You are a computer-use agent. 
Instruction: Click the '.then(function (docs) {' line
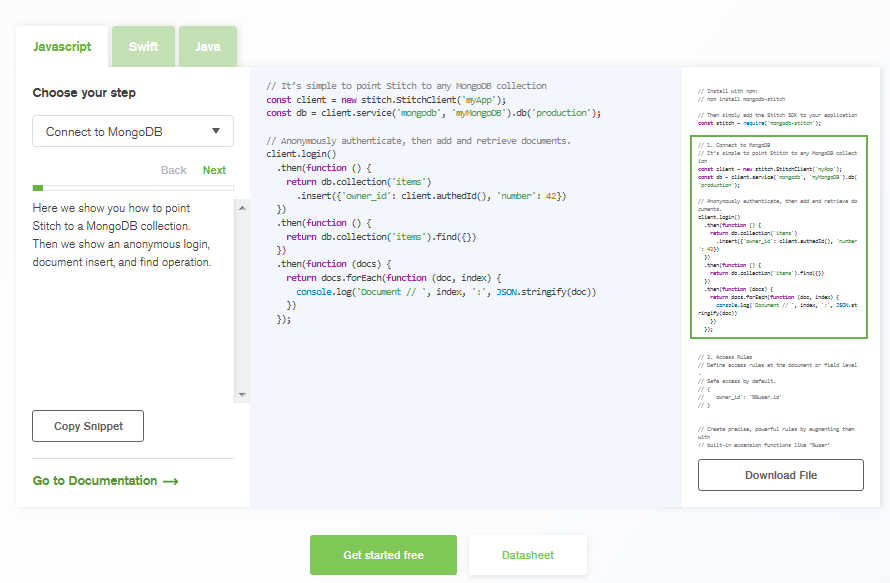[x=334, y=264]
